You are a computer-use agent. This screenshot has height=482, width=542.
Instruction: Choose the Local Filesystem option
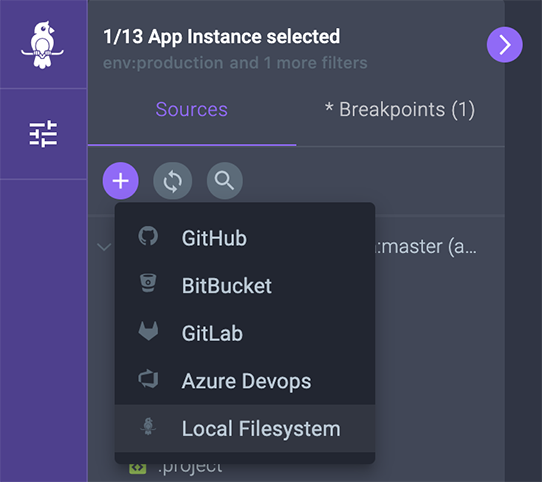pyautogui.click(x=245, y=428)
